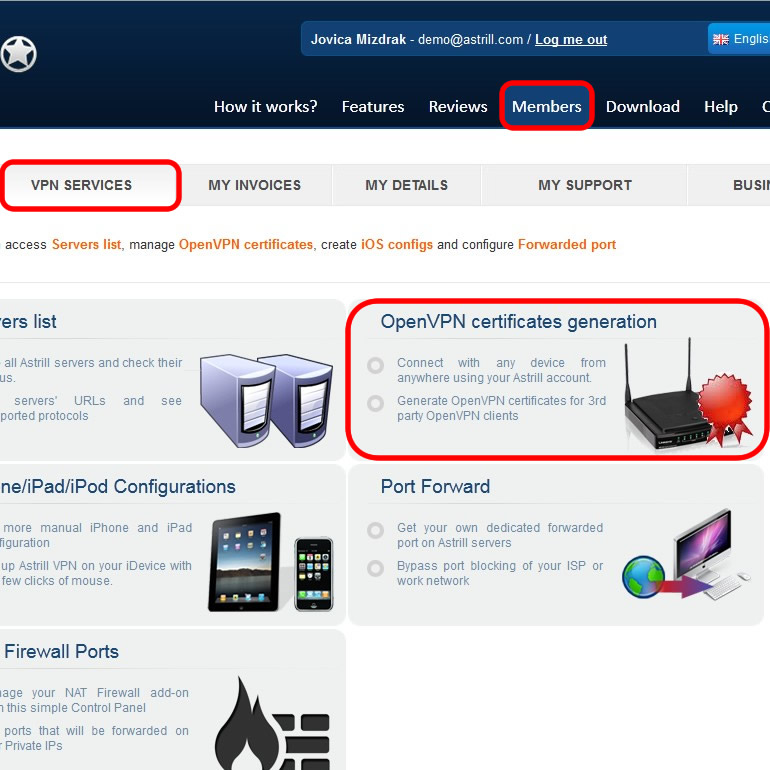Click bullet beside 'Generate OpenVPN certificates'
This screenshot has height=770, width=770.
[x=376, y=403]
